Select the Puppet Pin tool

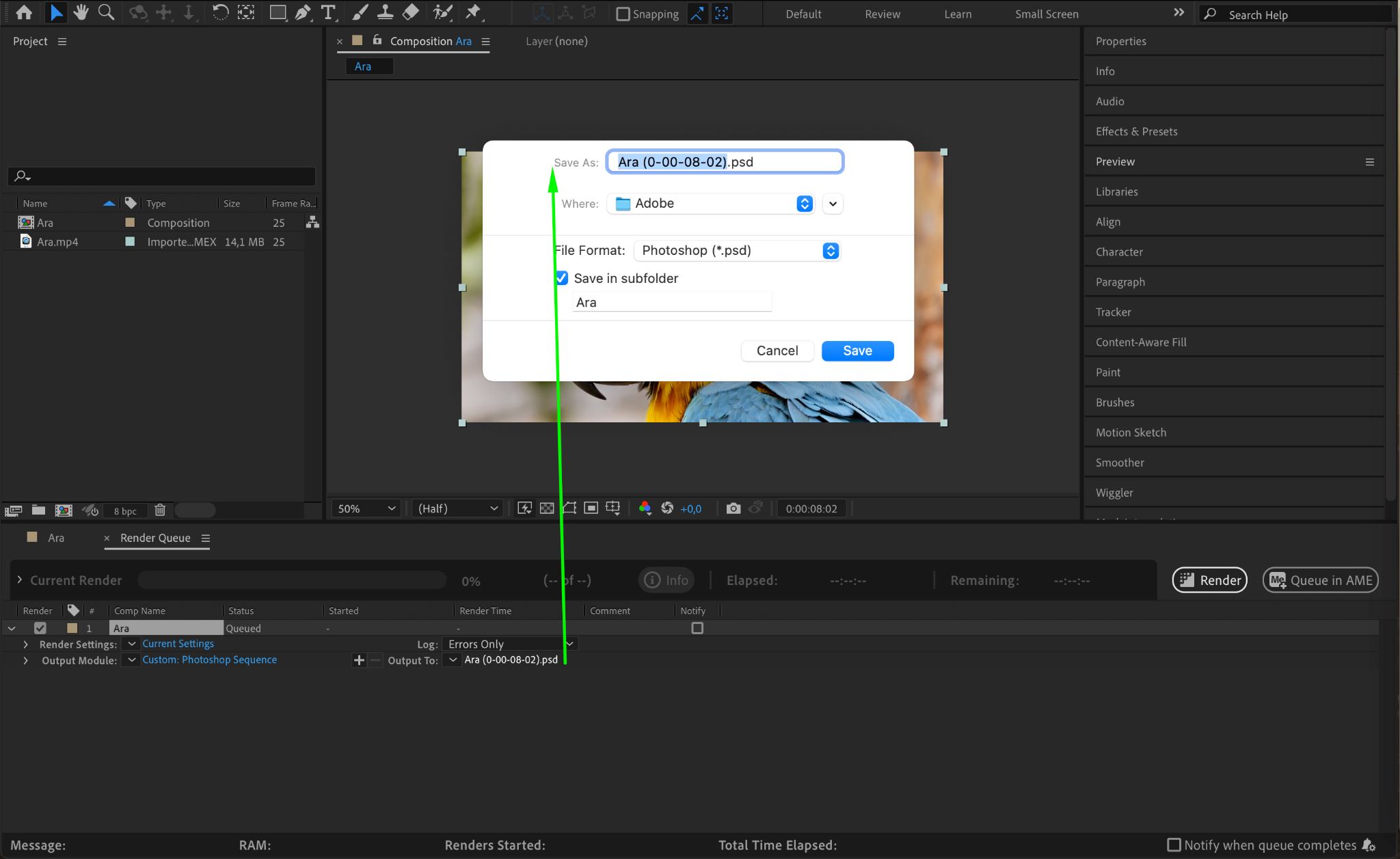tap(473, 12)
